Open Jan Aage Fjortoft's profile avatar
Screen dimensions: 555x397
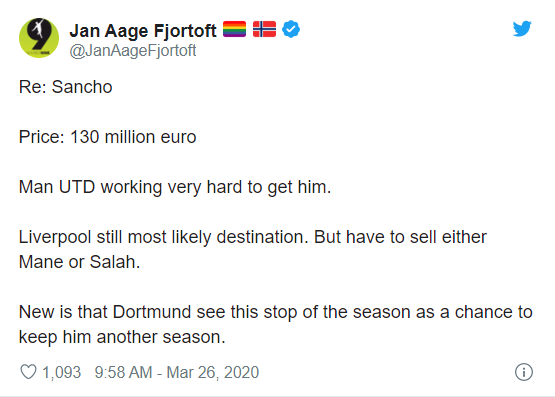pos(39,38)
